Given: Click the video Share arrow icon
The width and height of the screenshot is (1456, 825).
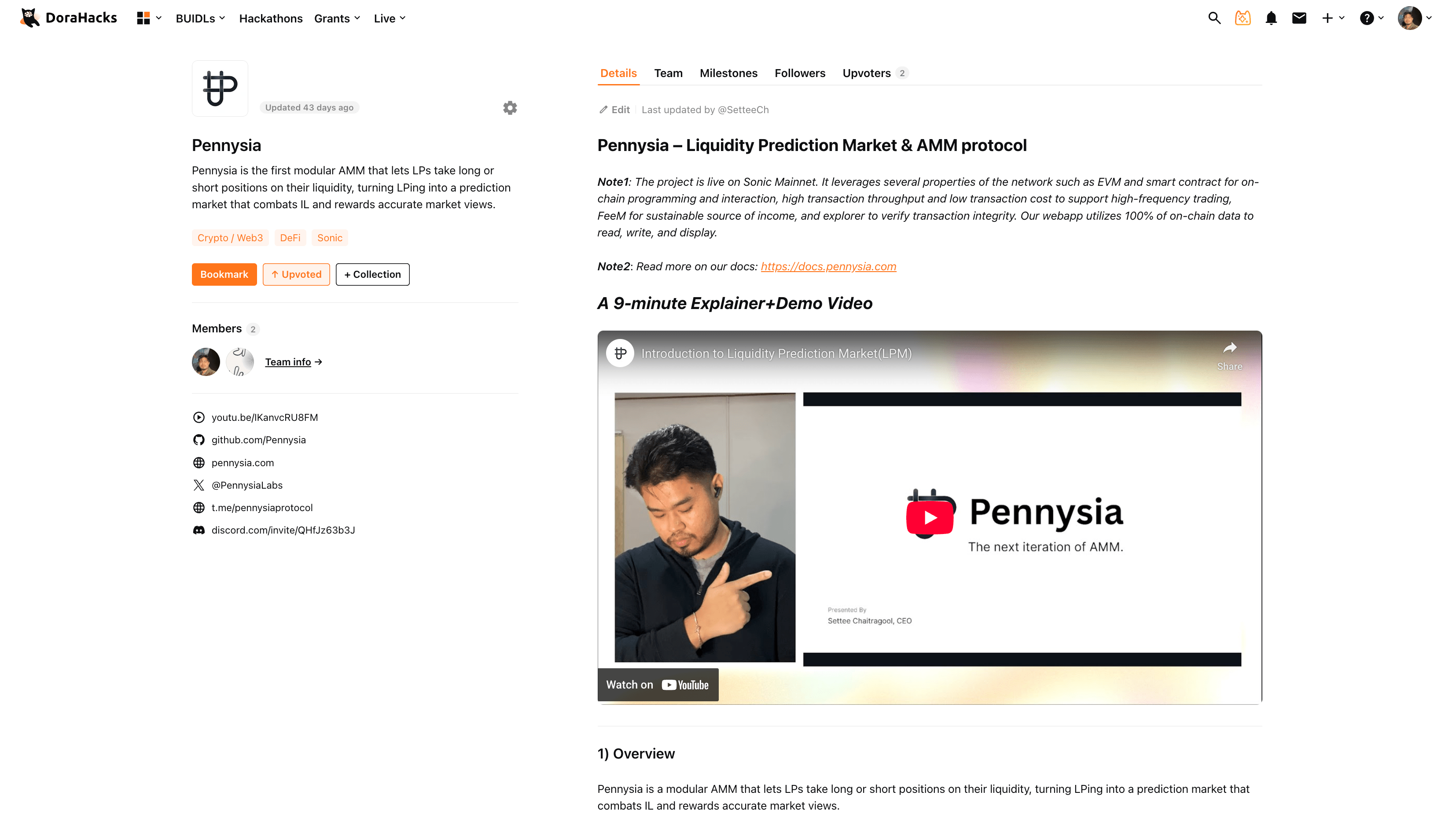Looking at the screenshot, I should coord(1229,348).
